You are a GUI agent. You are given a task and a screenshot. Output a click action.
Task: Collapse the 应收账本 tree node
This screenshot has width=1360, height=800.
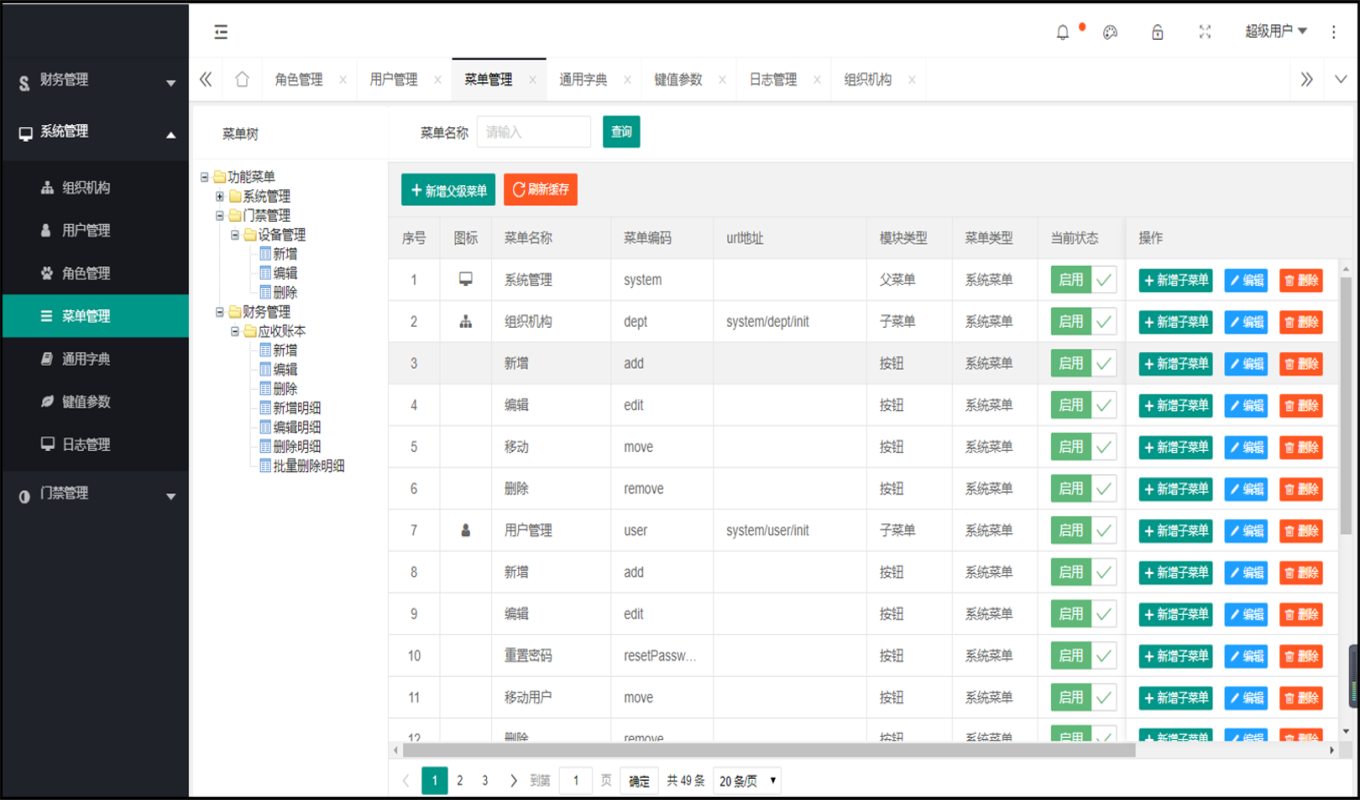click(x=236, y=331)
